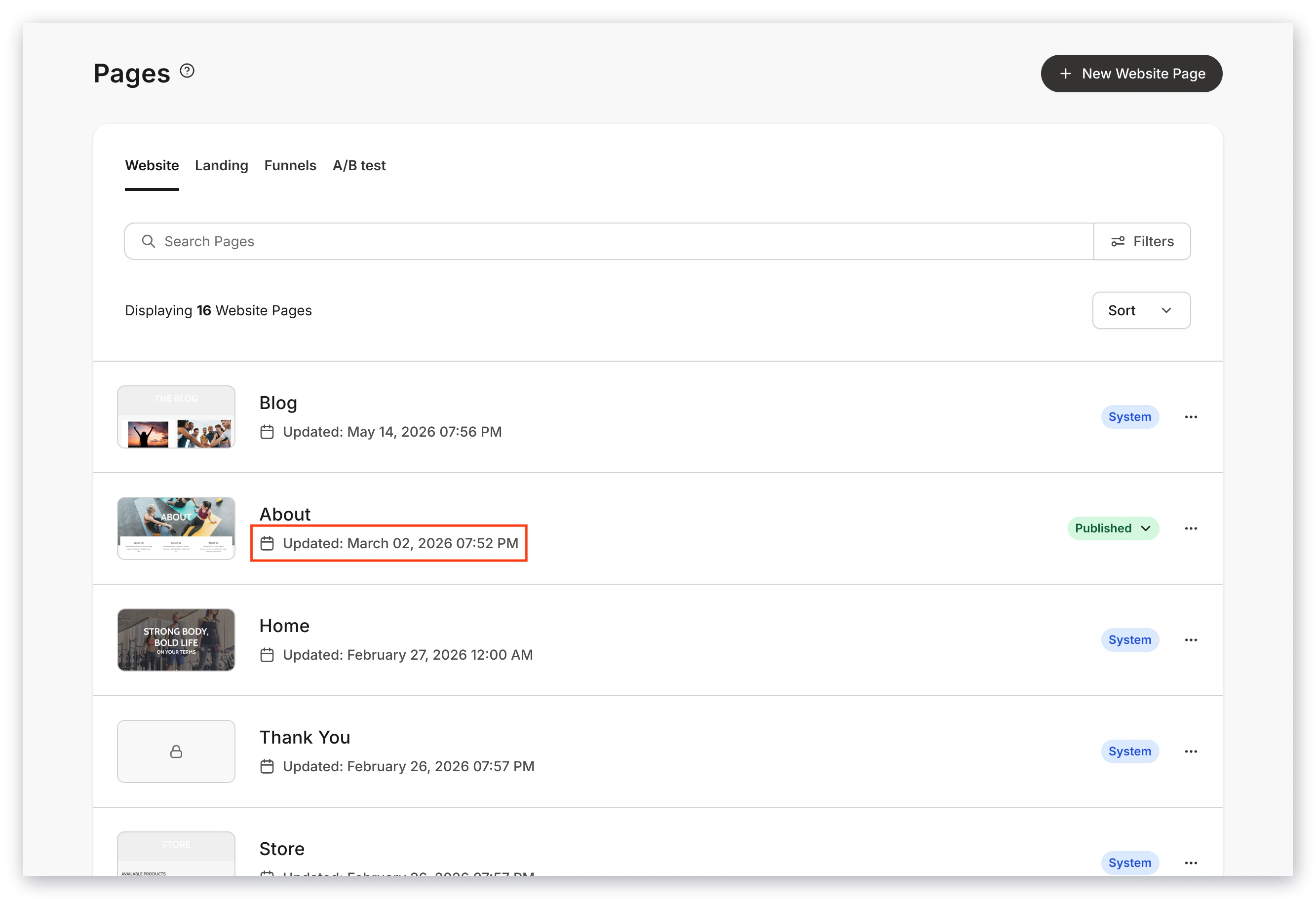Click the Store page thumbnail
Image resolution: width=1316 pixels, height=899 pixels.
(x=176, y=854)
